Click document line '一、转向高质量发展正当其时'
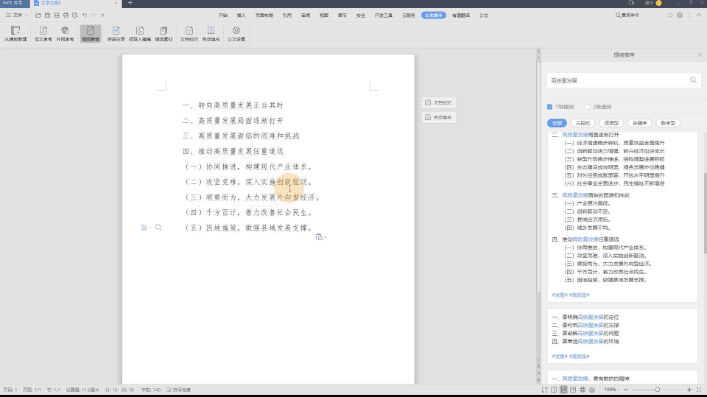707x397 pixels. [233, 106]
